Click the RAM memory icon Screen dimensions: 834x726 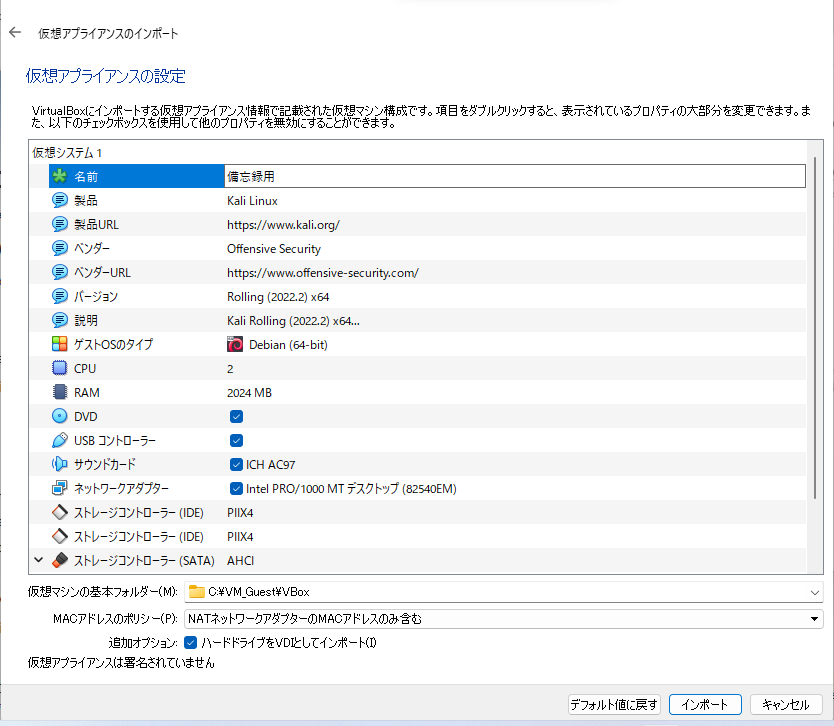coord(60,391)
